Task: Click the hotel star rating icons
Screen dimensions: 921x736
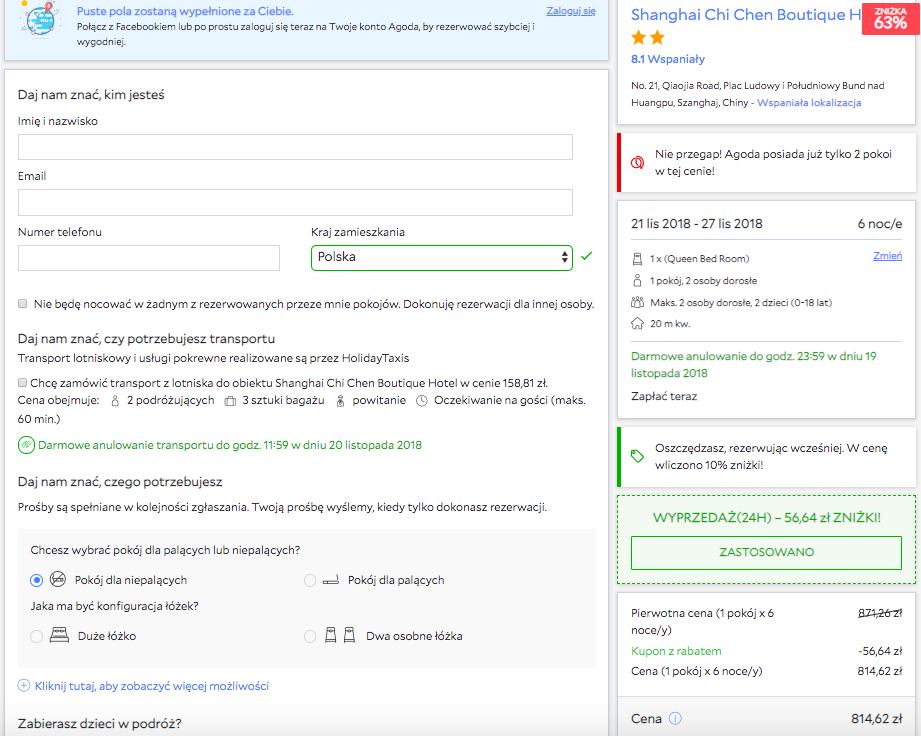Action: (x=648, y=38)
